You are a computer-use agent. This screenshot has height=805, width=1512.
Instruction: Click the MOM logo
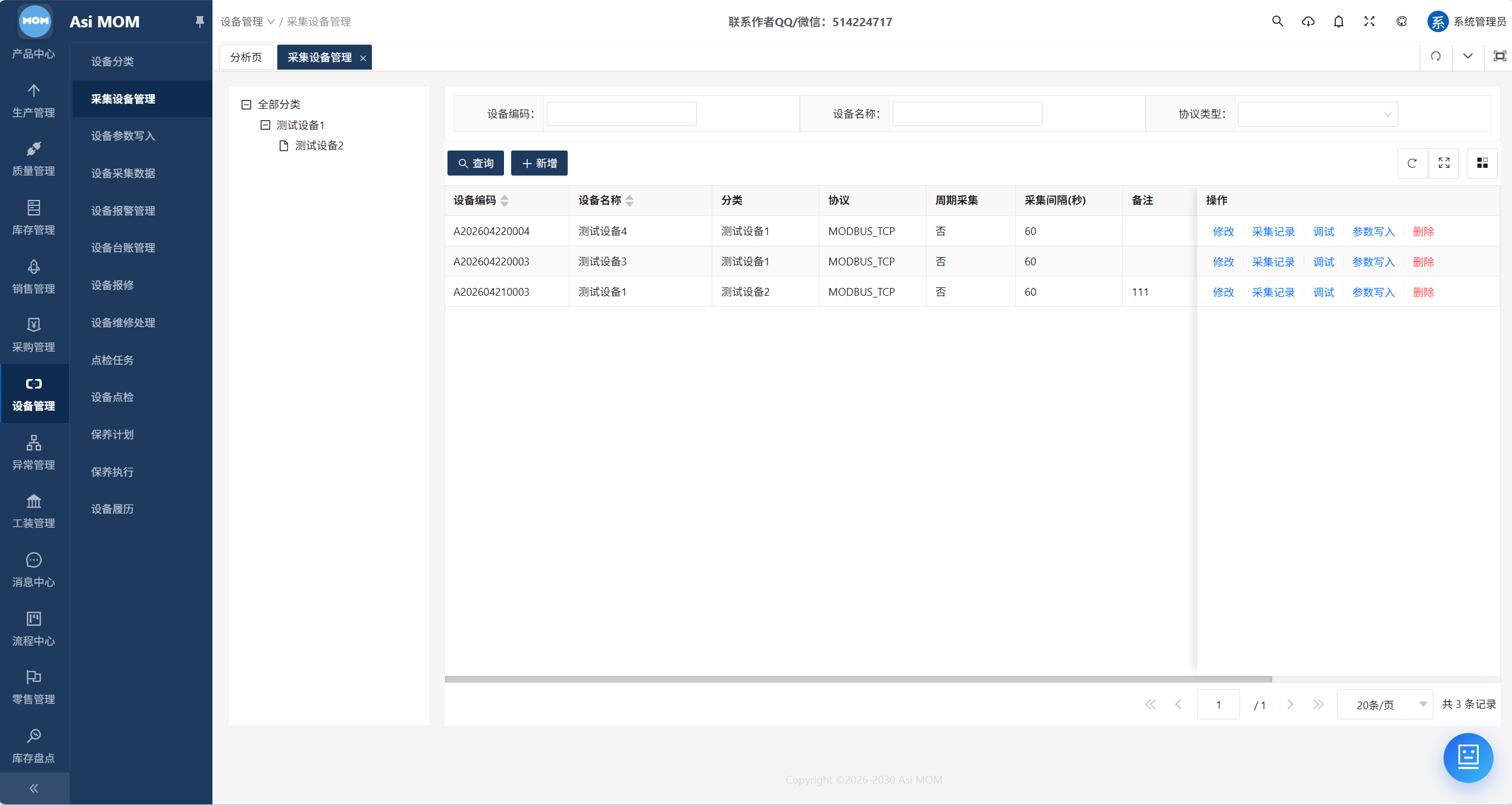click(35, 20)
